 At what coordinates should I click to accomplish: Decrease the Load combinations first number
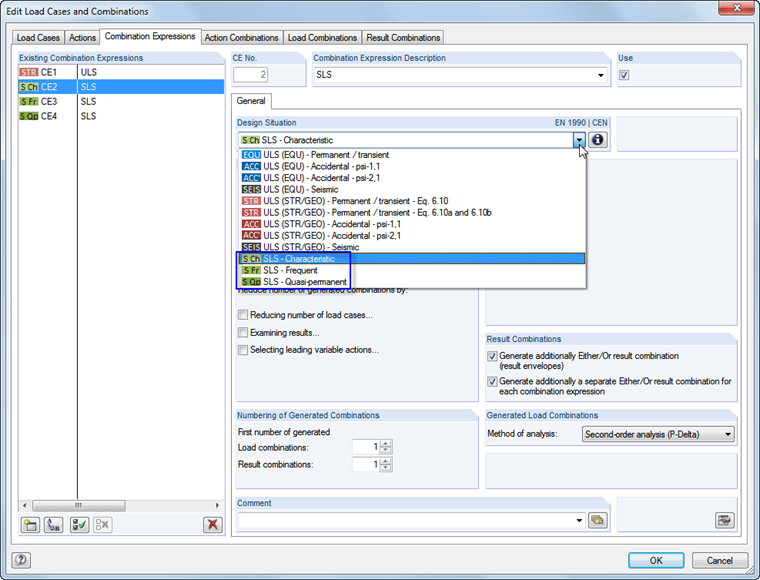click(386, 450)
